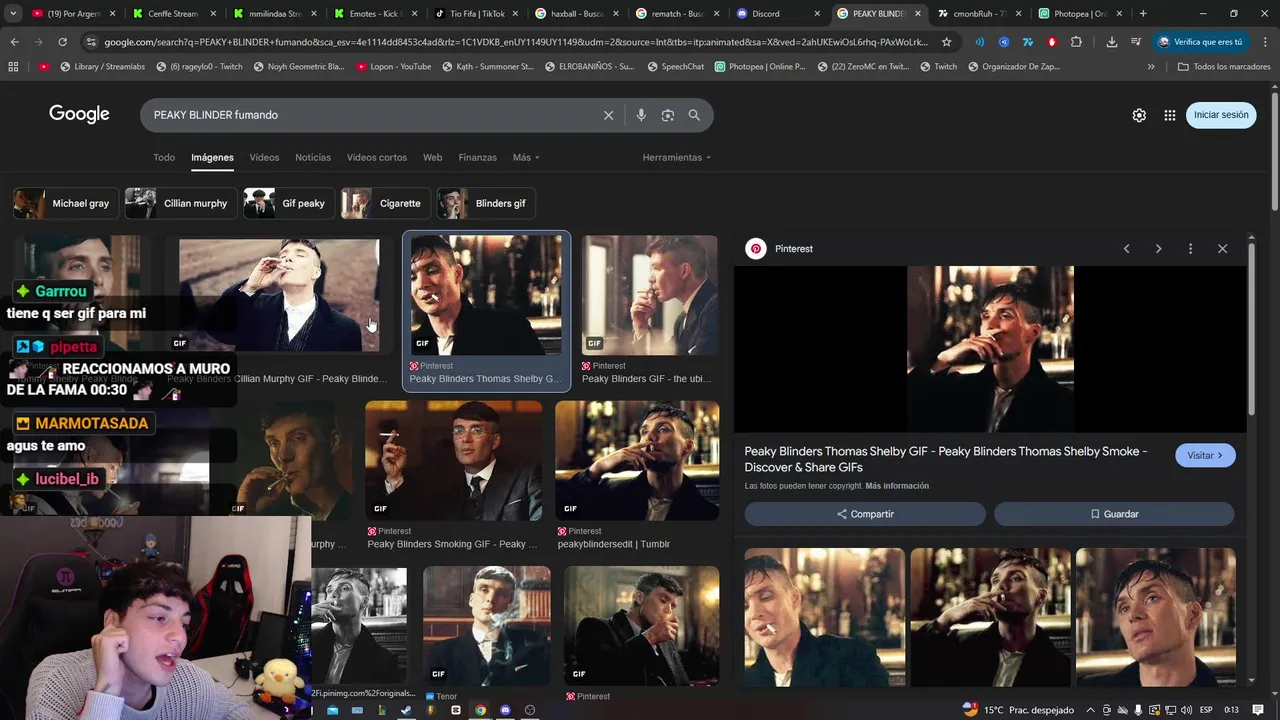1280x720 pixels.
Task: Open the Más información copyright link
Action: (897, 486)
